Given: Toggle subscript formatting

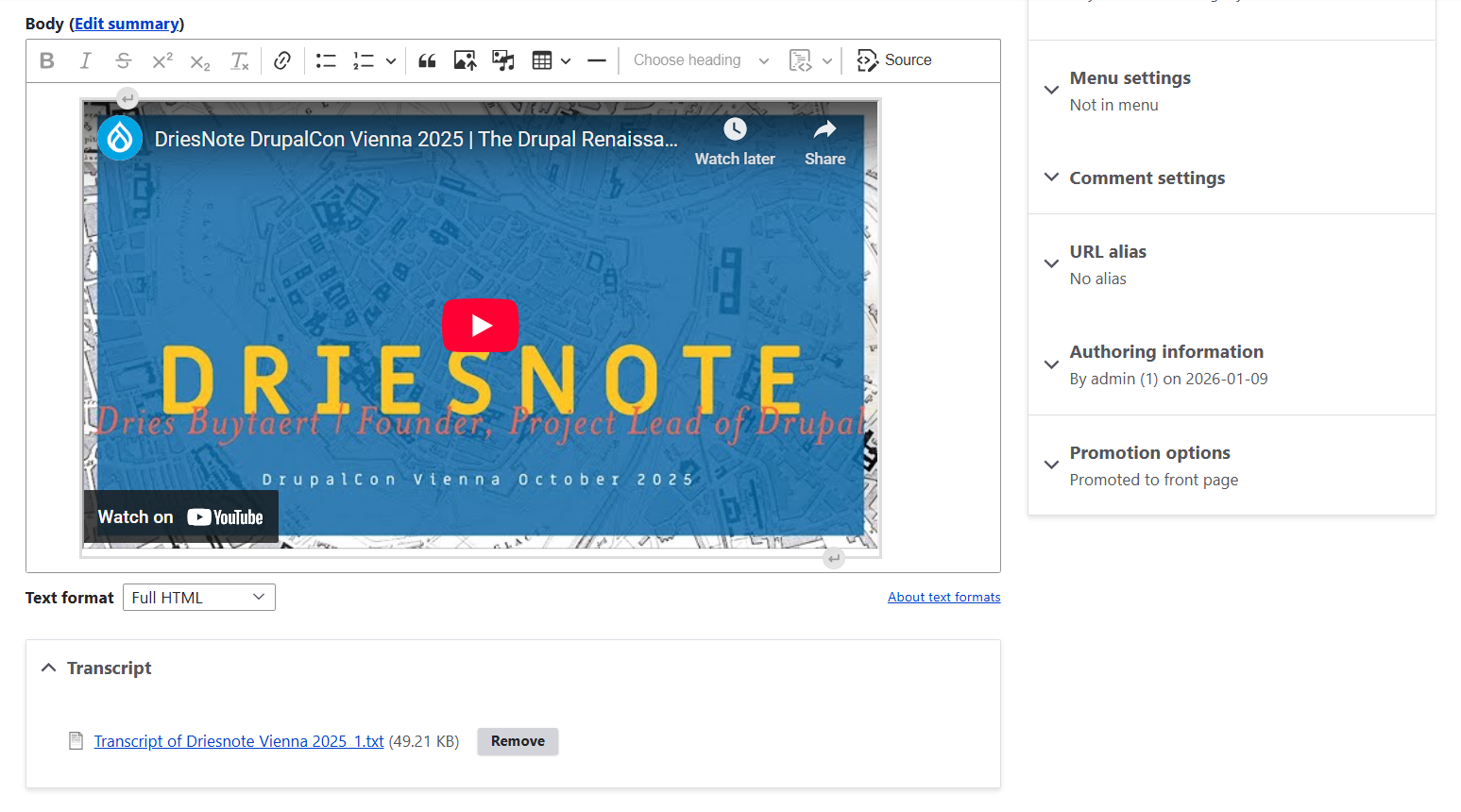Looking at the screenshot, I should coord(199,60).
